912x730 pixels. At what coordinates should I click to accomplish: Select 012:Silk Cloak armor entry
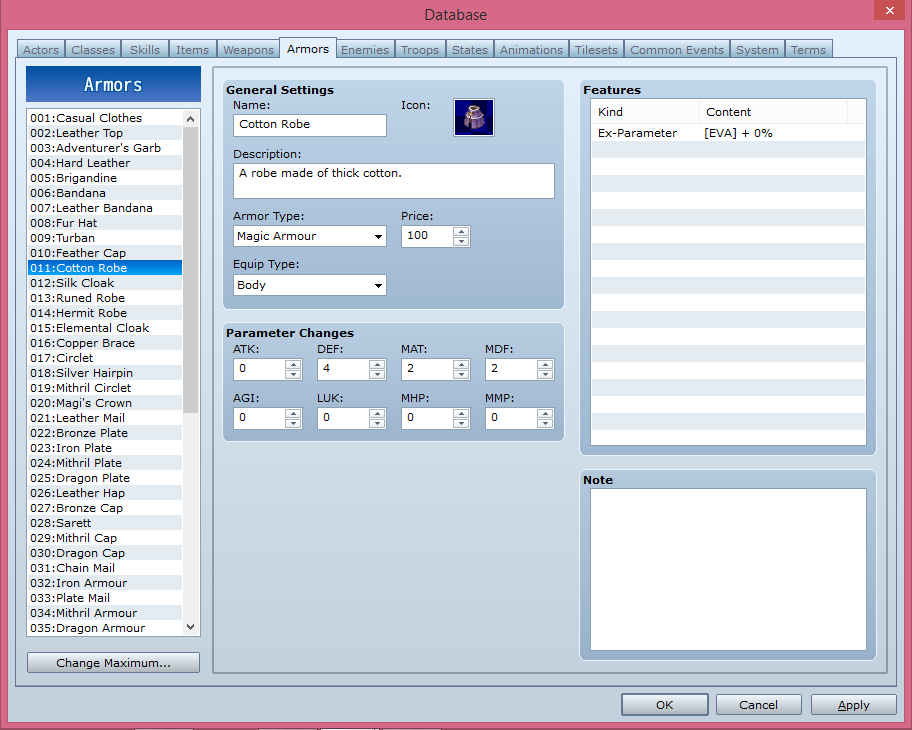(x=105, y=283)
